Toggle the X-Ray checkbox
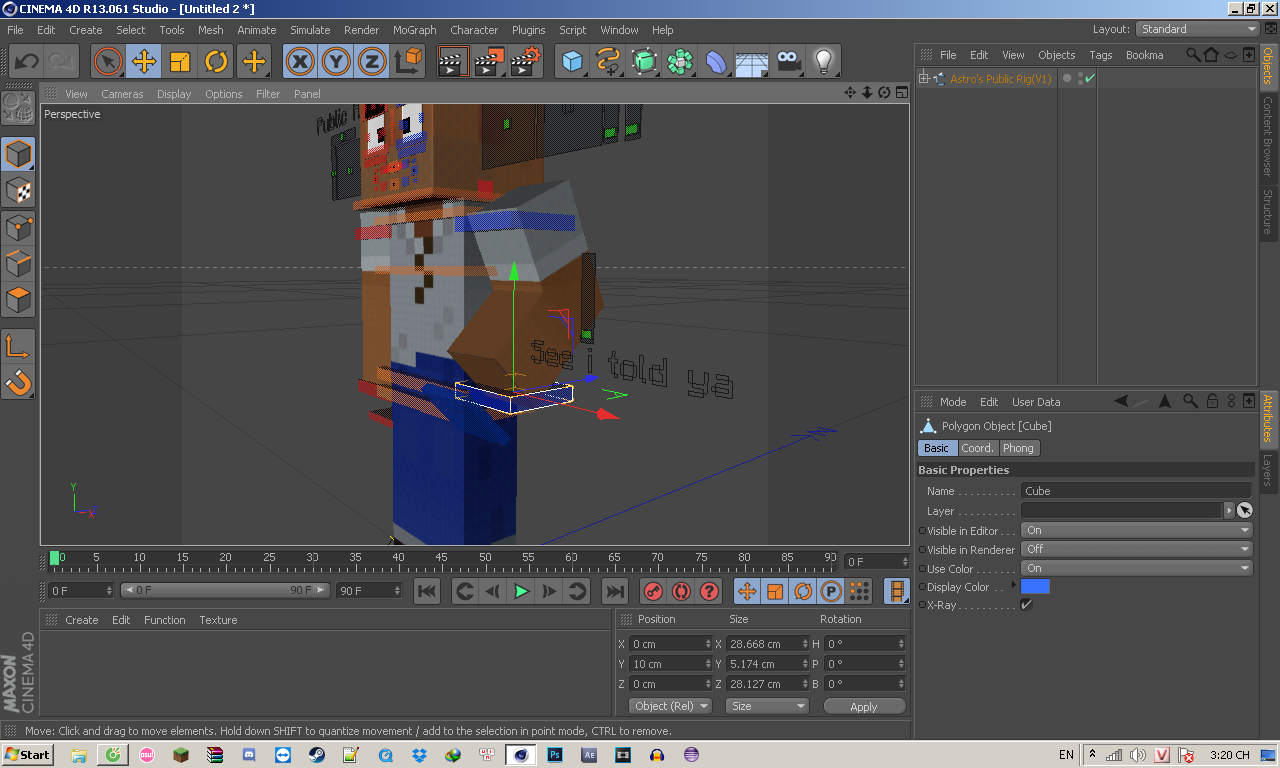Image resolution: width=1280 pixels, height=768 pixels. click(1026, 605)
